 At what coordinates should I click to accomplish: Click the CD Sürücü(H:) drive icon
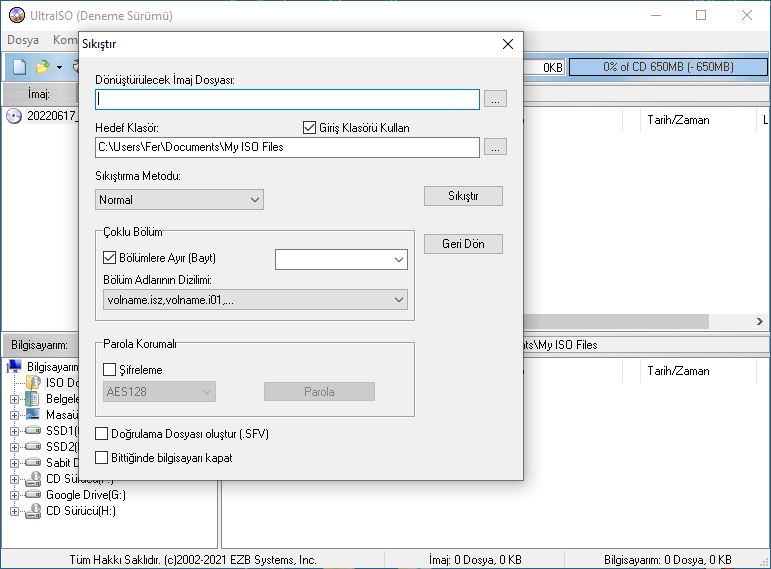tap(33, 510)
